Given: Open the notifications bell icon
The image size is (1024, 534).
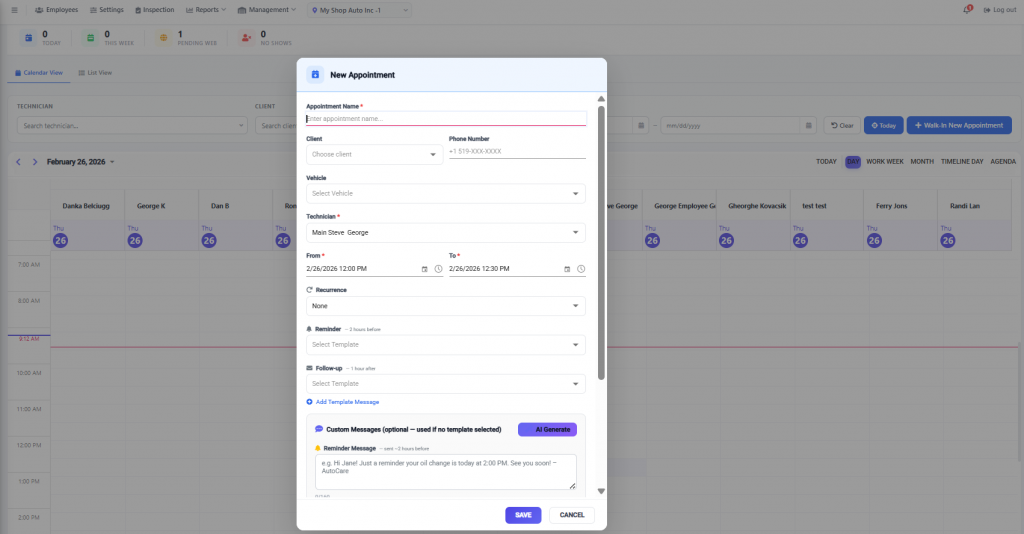Looking at the screenshot, I should point(966,10).
